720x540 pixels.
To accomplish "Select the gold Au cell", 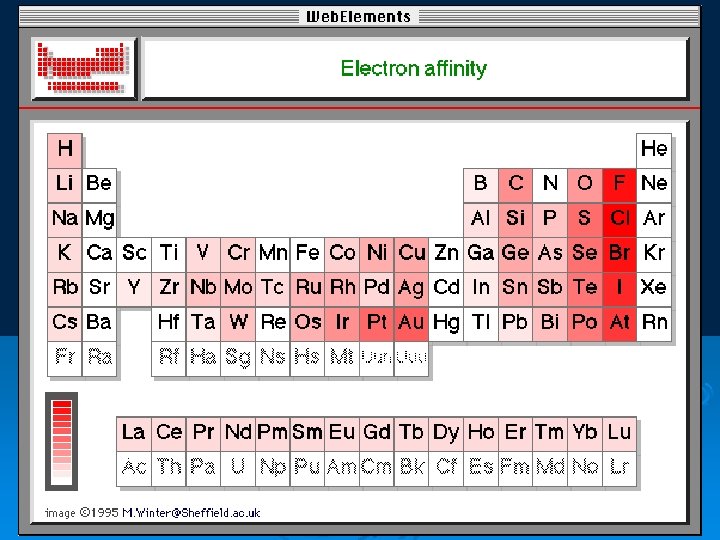I will pos(411,324).
